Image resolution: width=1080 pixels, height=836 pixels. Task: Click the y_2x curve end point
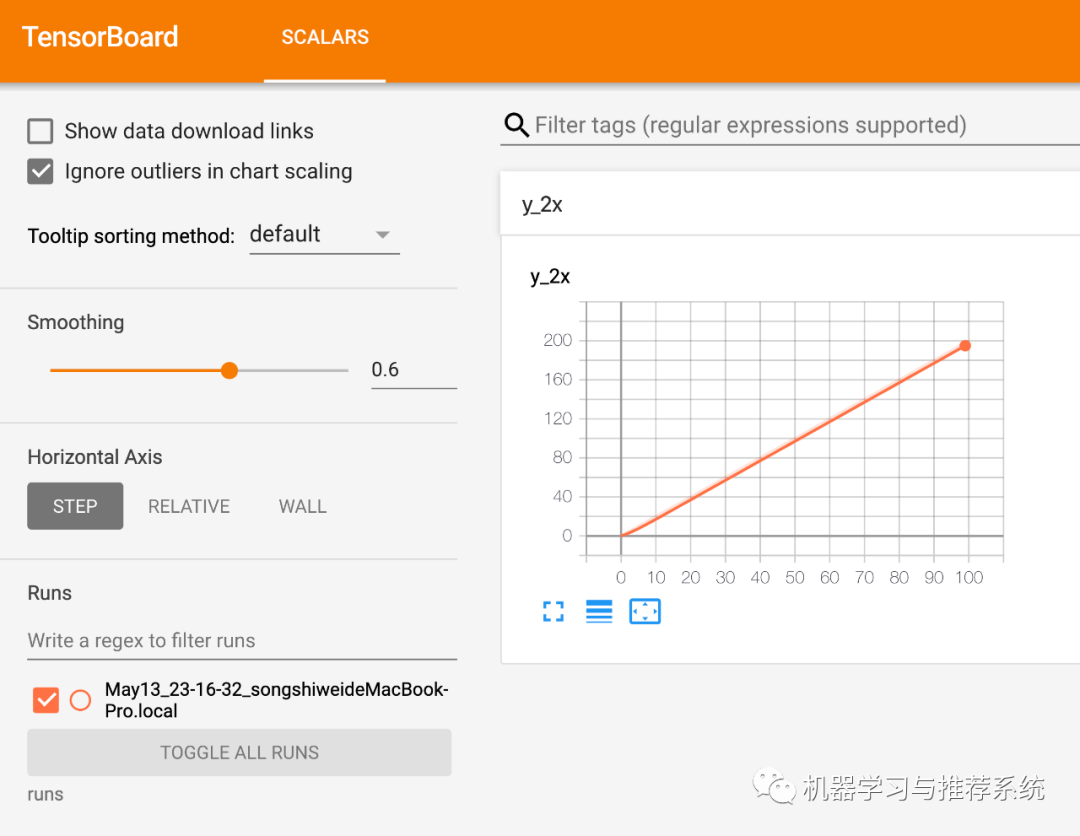point(965,346)
